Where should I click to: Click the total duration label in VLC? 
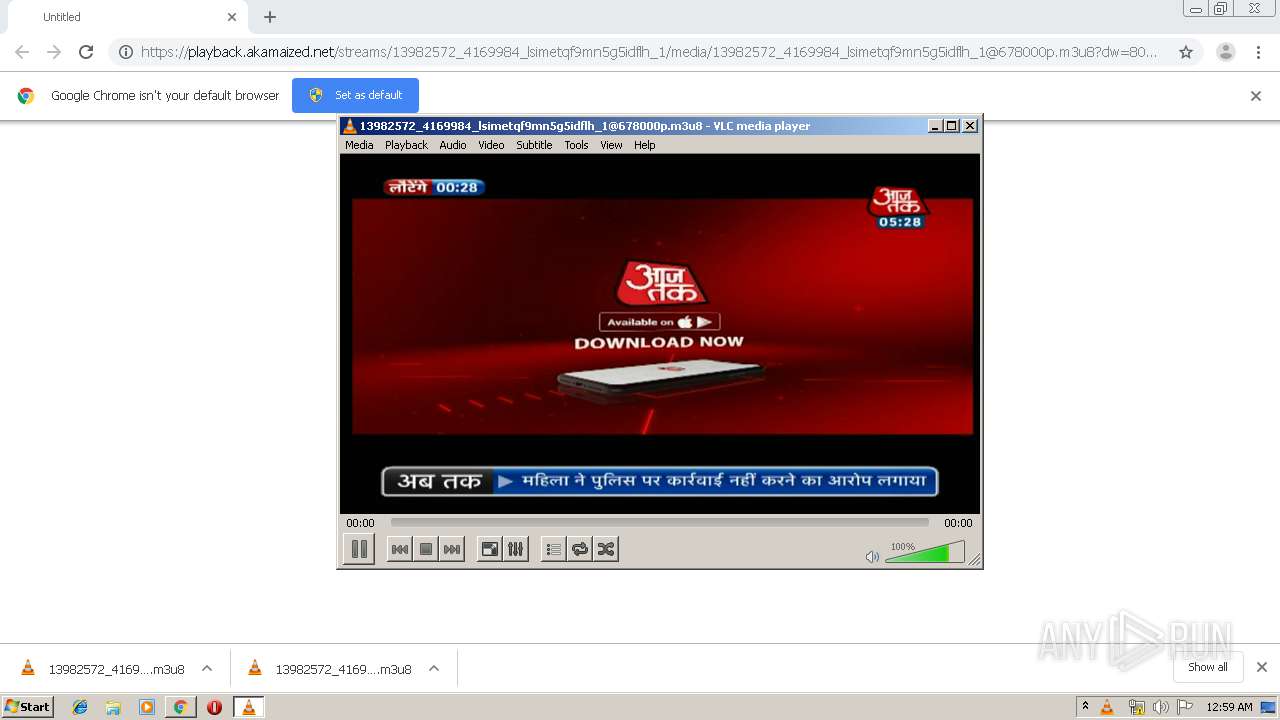(958, 523)
